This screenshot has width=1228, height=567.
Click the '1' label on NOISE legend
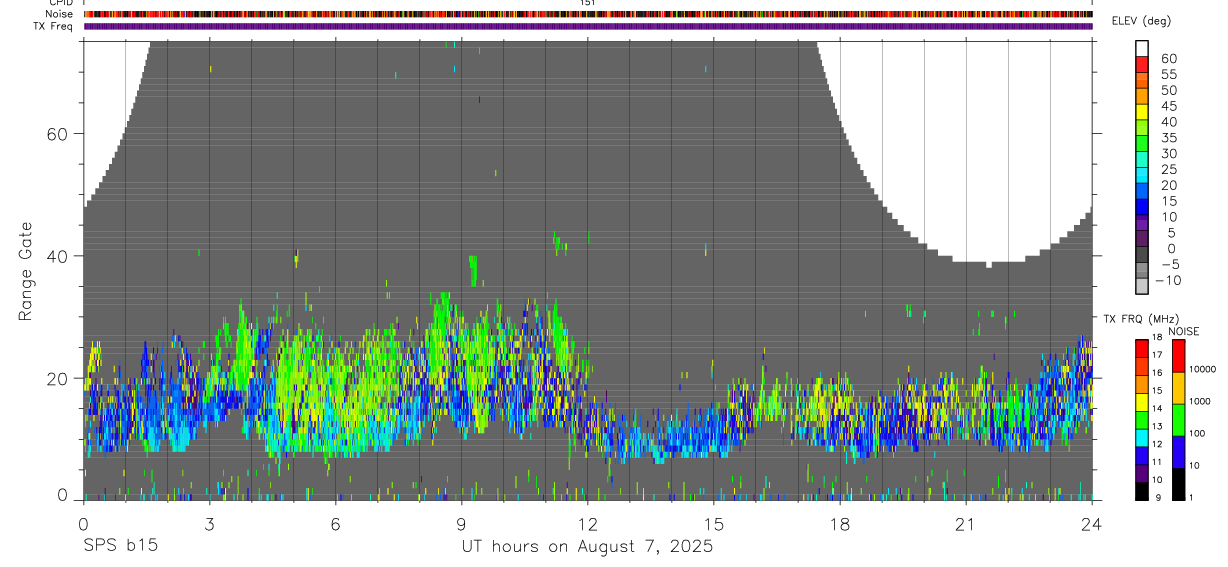coord(1192,498)
